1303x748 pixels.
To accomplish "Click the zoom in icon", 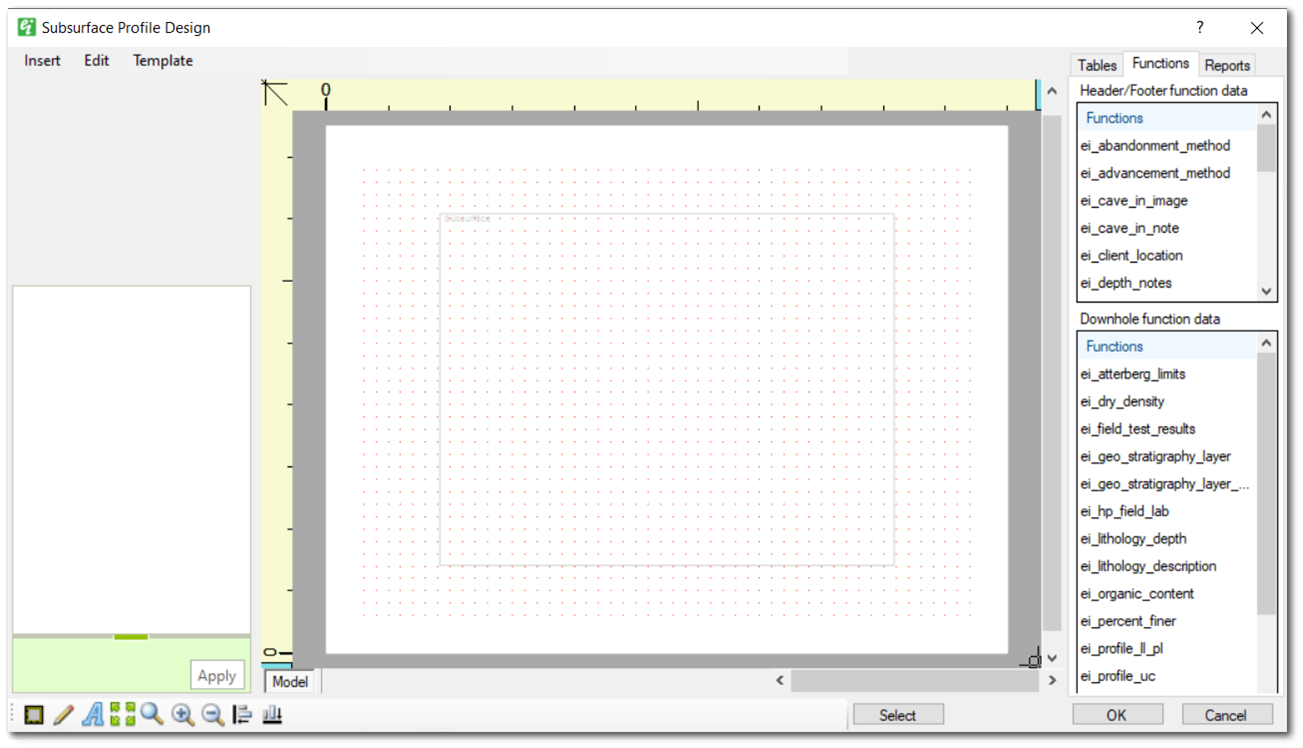I will pos(182,715).
